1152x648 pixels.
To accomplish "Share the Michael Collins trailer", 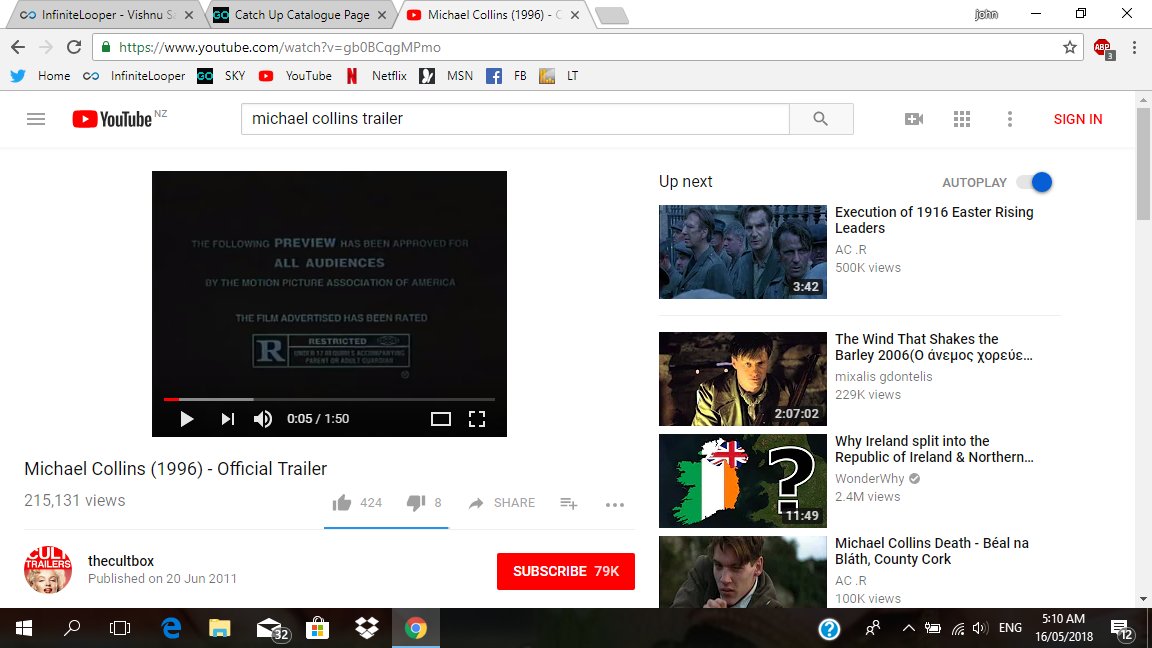I will (x=502, y=503).
